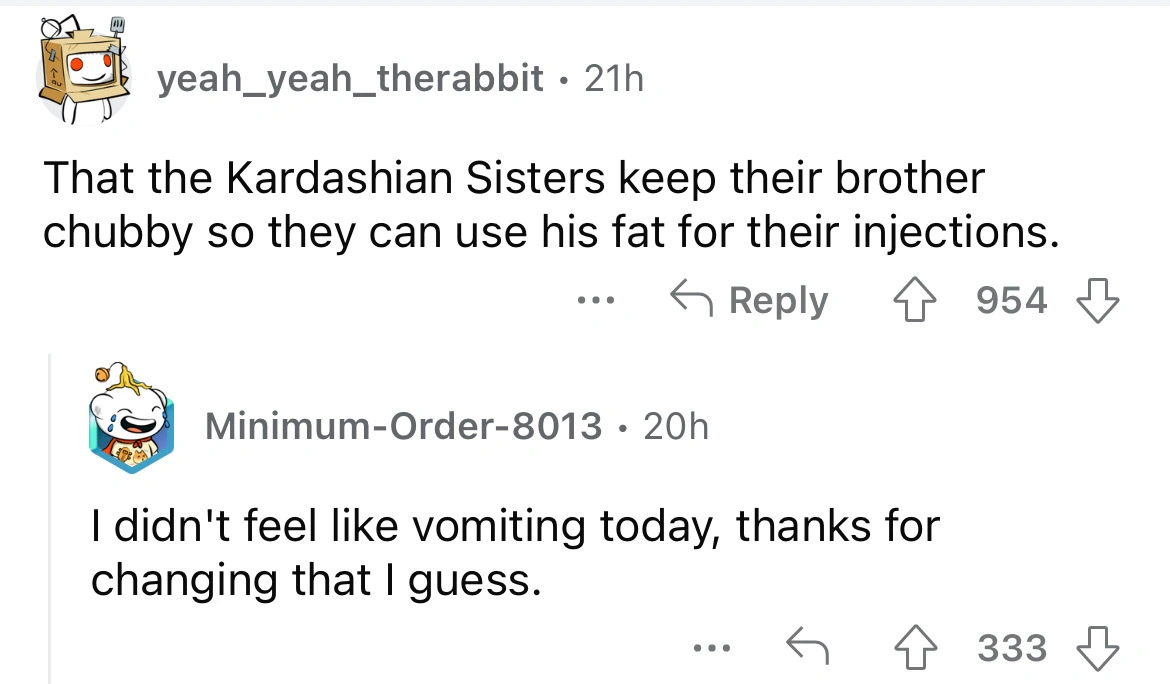Click the 333 vote count
The width and height of the screenshot is (1170, 684).
(1011, 648)
